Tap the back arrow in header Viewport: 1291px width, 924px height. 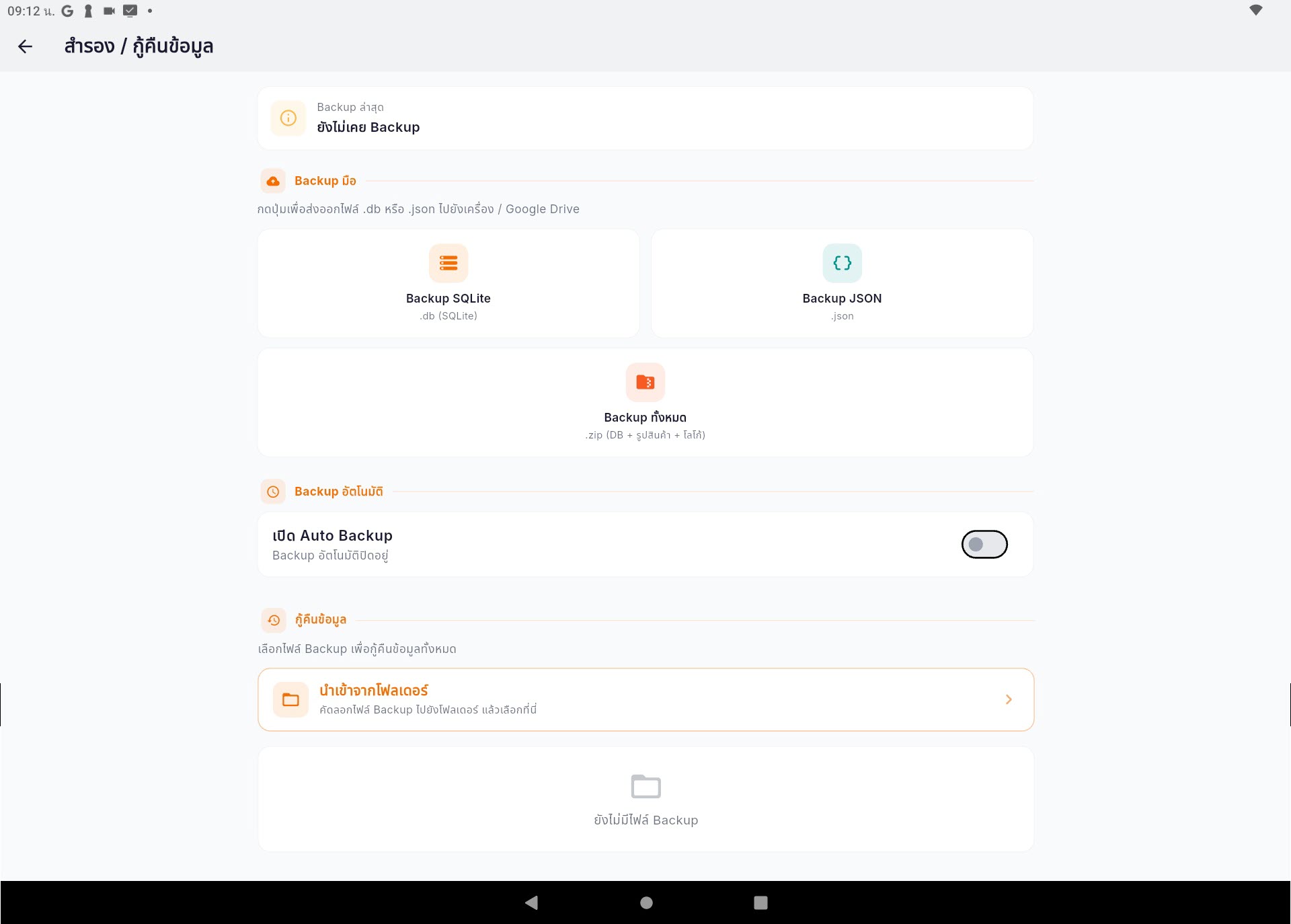[x=25, y=46]
